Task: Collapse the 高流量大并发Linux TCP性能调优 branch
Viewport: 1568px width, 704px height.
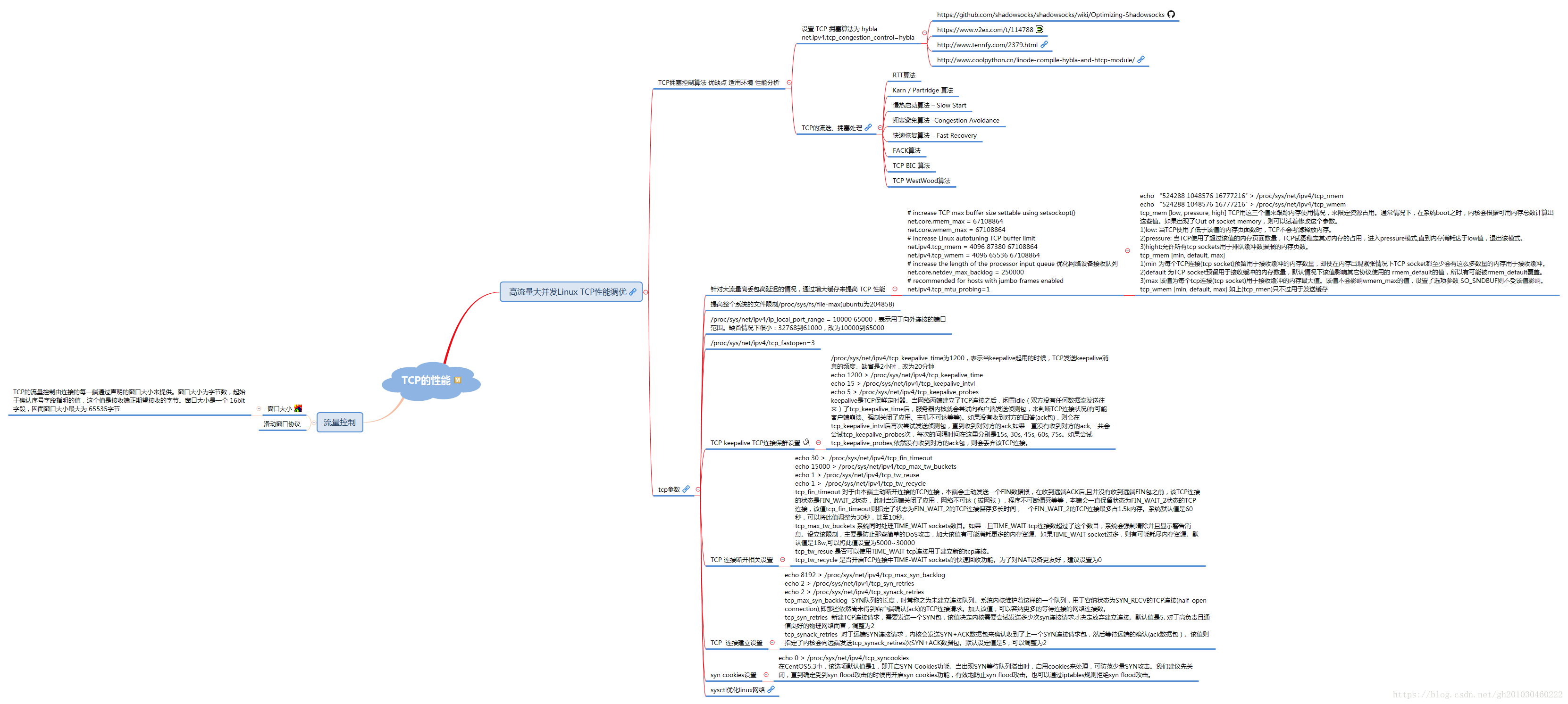Action: tap(646, 292)
